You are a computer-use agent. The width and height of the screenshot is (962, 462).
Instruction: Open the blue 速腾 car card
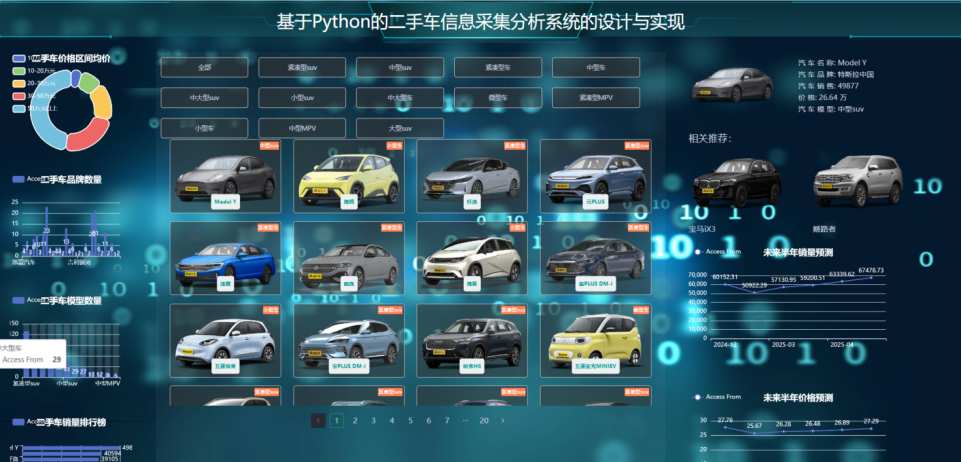click(225, 258)
